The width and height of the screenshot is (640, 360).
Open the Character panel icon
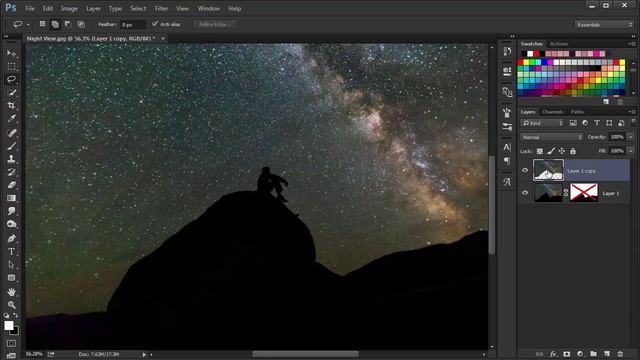pyautogui.click(x=507, y=147)
